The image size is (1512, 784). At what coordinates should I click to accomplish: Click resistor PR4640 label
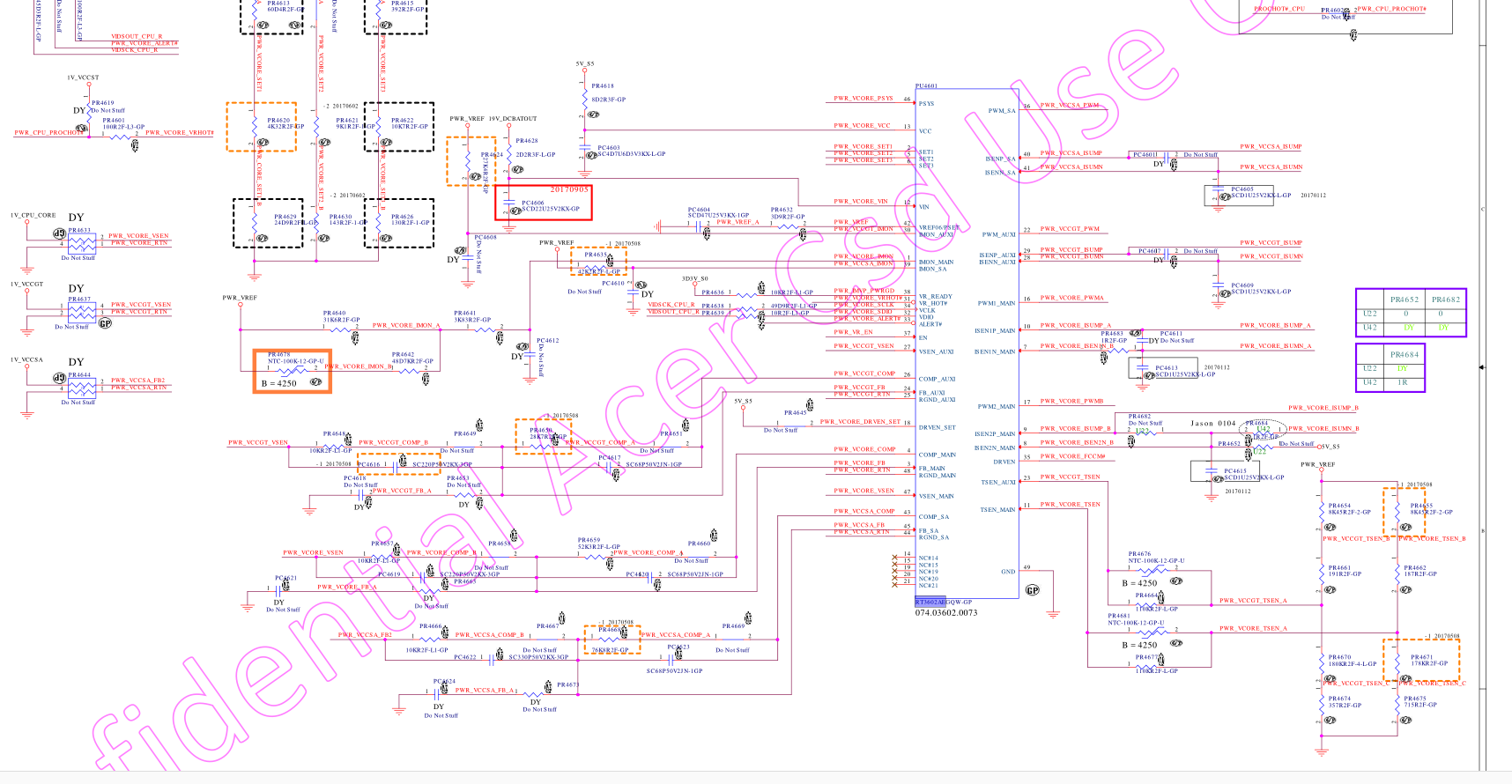tap(334, 314)
